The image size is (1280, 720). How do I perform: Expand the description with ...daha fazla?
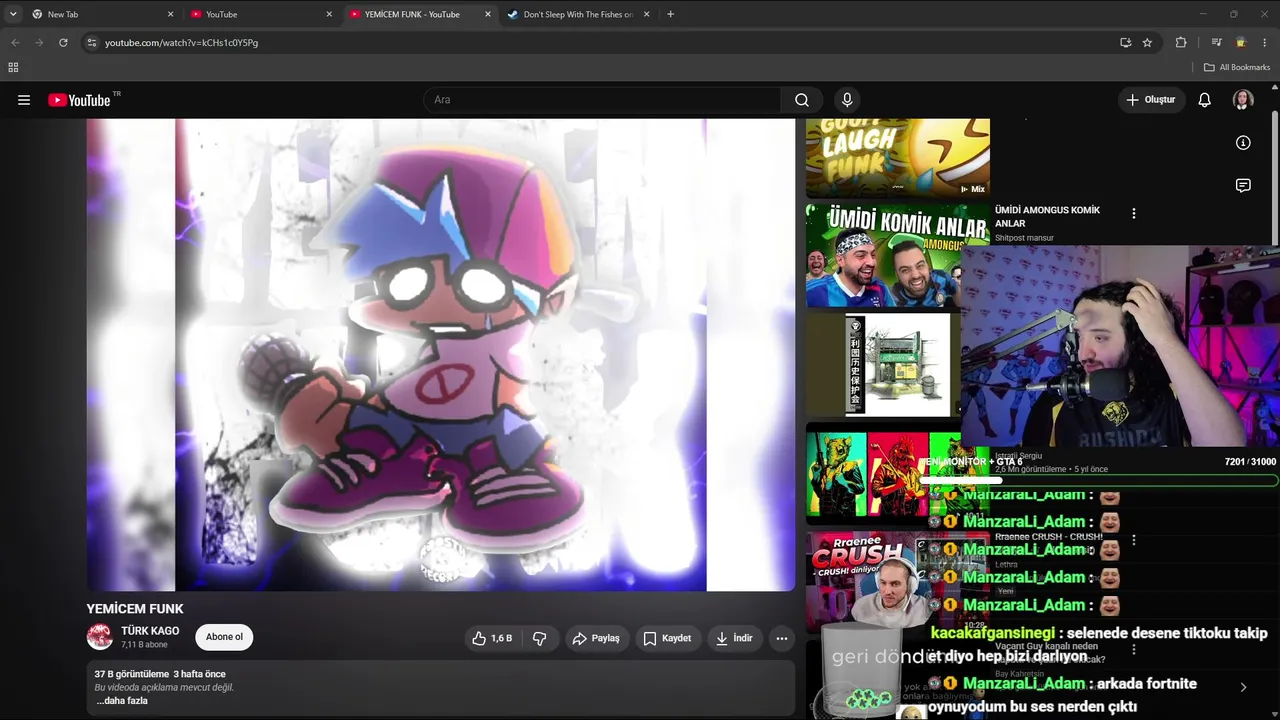122,701
